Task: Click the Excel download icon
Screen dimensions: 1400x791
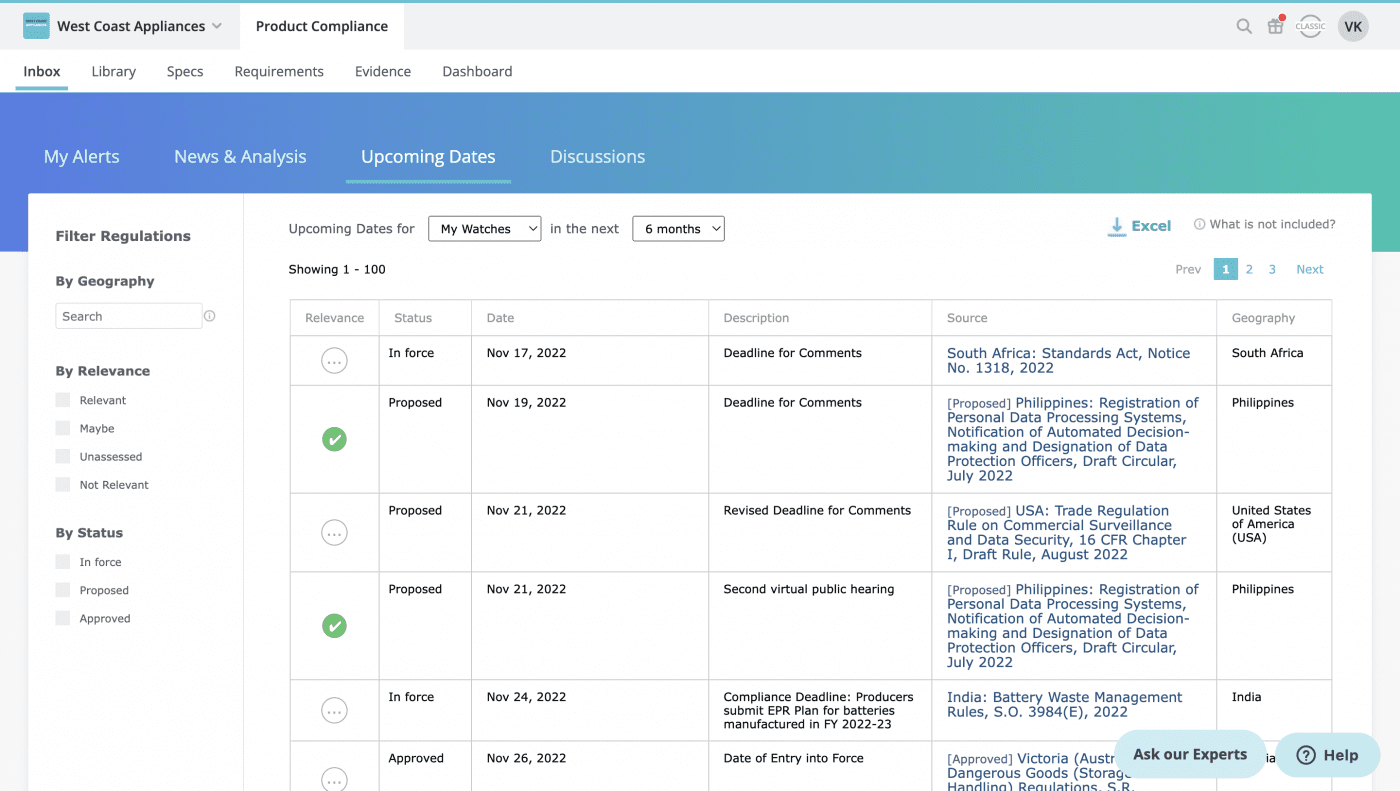Action: pos(1117,227)
